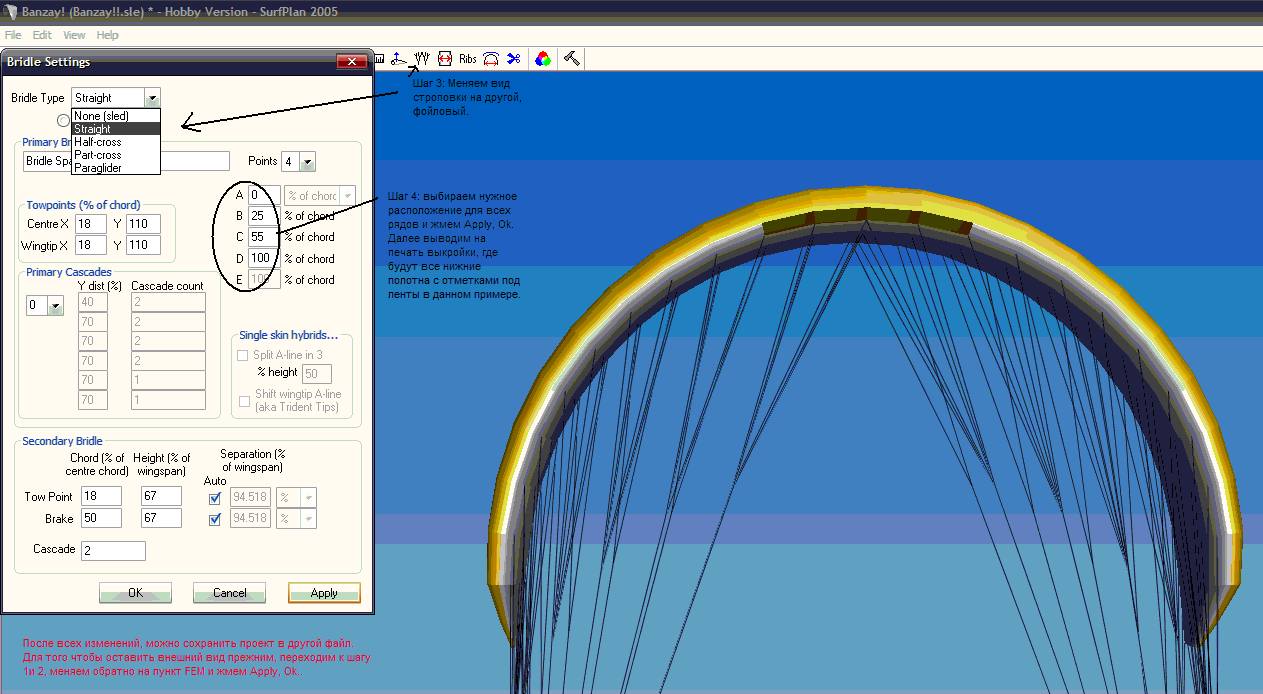Click the Secondary Bridle Cascade input field
1263x694 pixels.
pyautogui.click(x=113, y=551)
